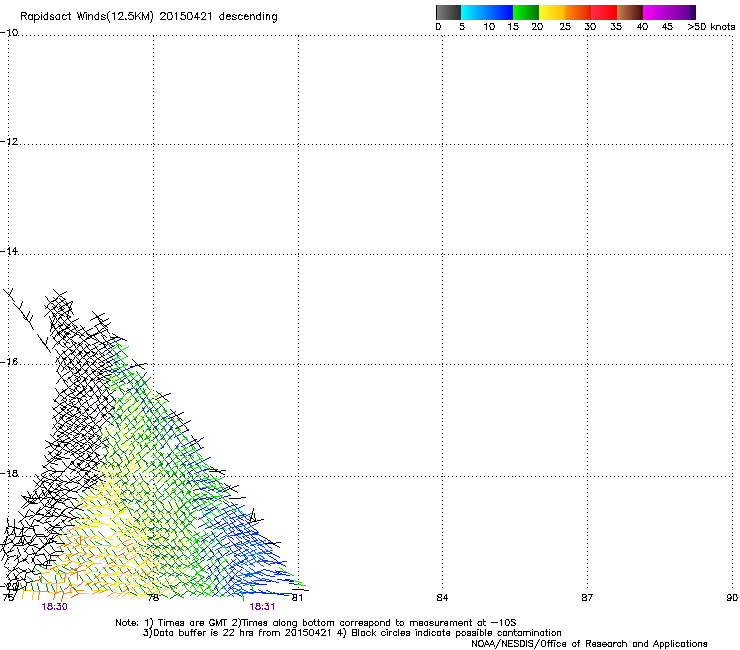Click the note "Times are GMT" line

coord(316,623)
